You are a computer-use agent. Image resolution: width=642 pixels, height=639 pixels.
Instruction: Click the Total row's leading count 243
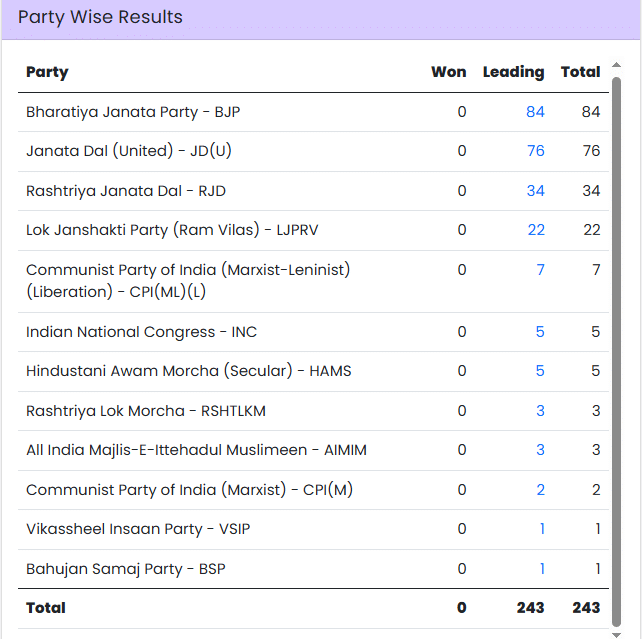click(530, 608)
